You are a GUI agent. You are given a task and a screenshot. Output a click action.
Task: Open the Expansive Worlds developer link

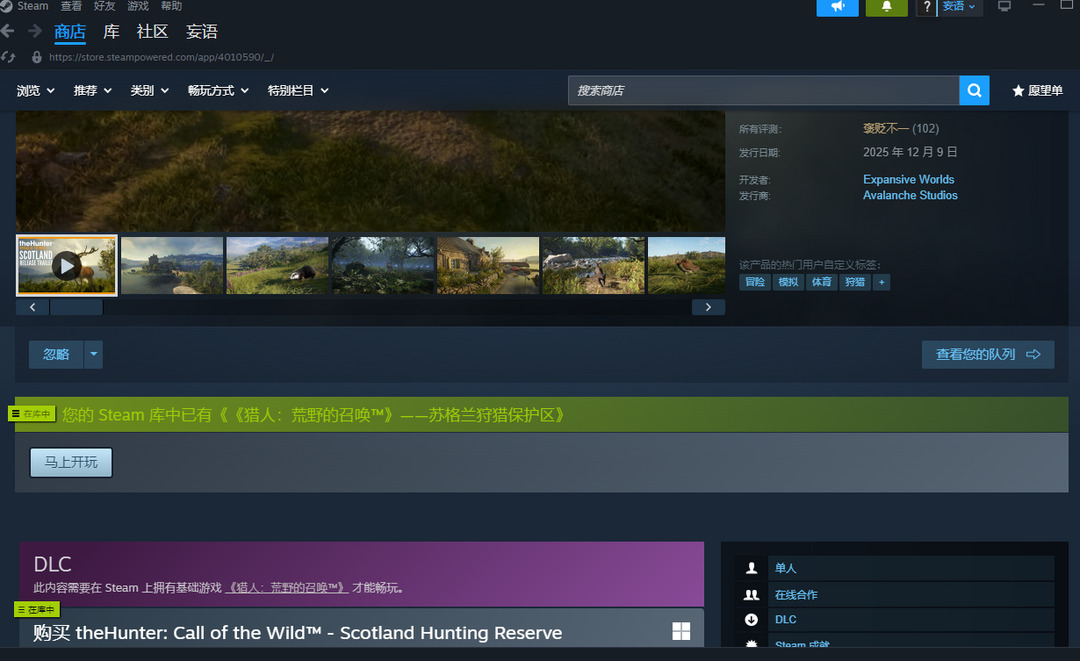click(x=908, y=180)
